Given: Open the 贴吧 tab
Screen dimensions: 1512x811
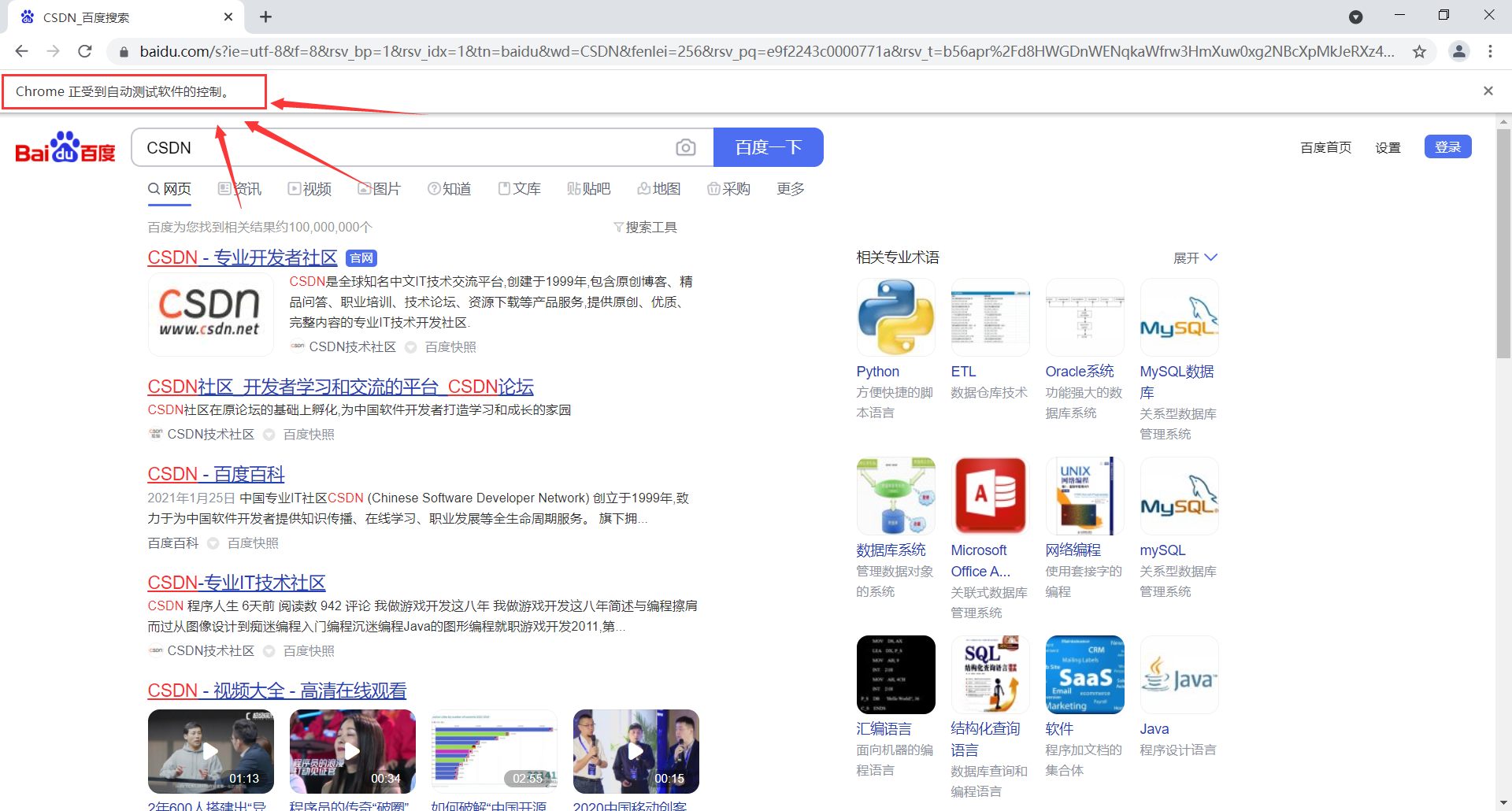Looking at the screenshot, I should [x=588, y=189].
